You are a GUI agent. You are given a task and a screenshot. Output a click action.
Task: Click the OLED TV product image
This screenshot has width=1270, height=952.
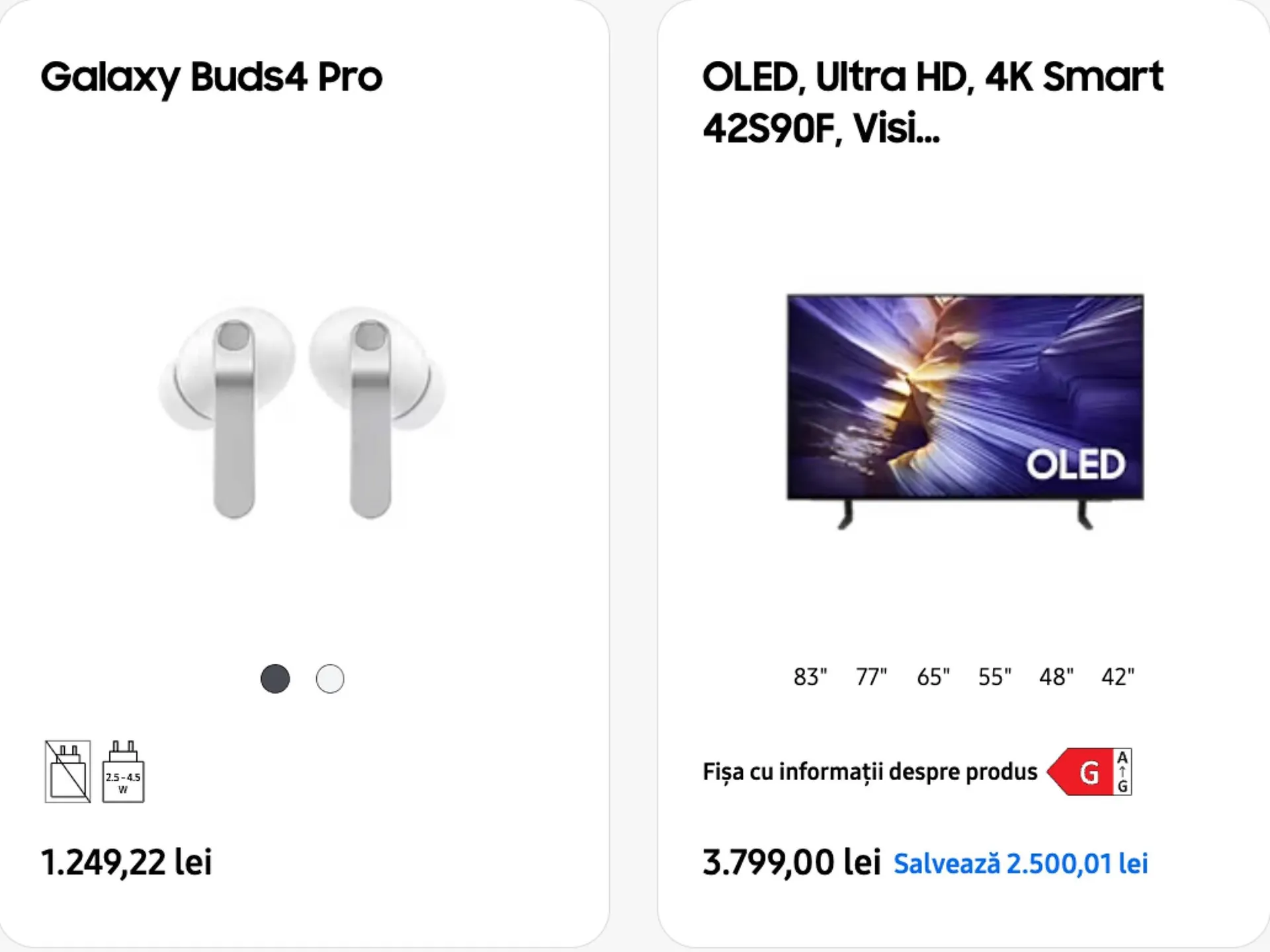click(964, 410)
